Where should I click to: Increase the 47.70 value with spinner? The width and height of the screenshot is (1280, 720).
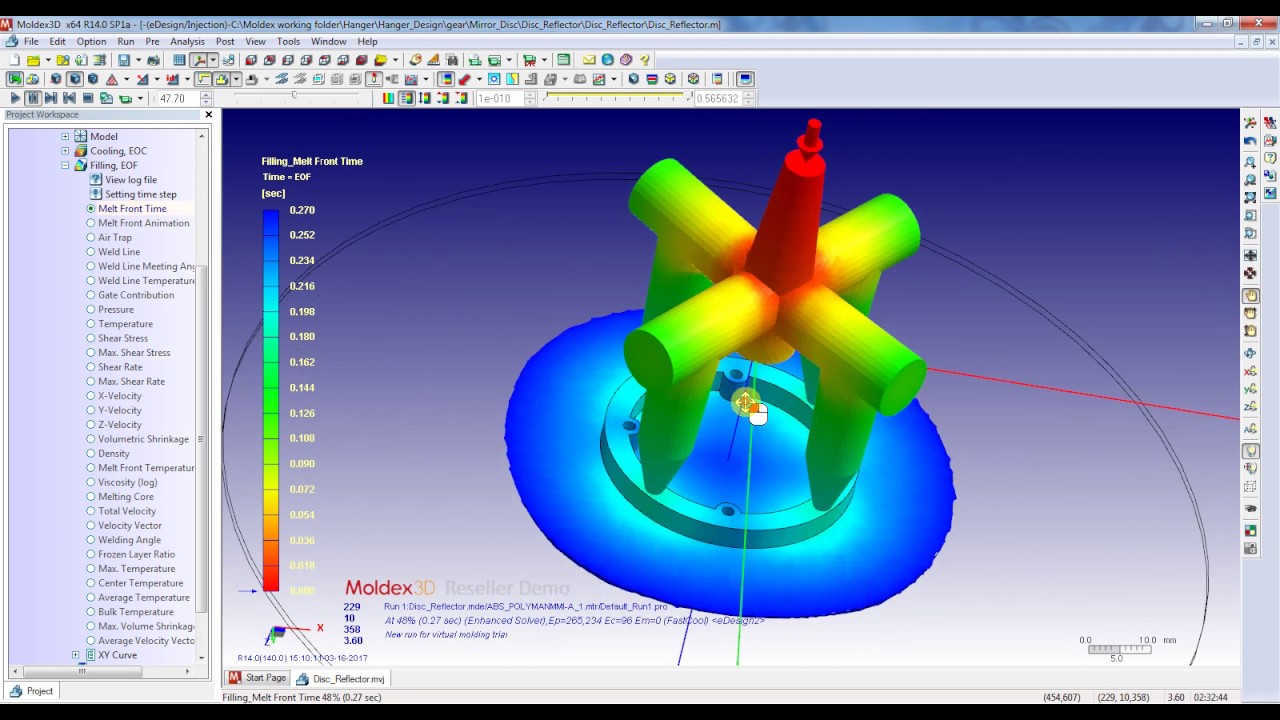(206, 95)
